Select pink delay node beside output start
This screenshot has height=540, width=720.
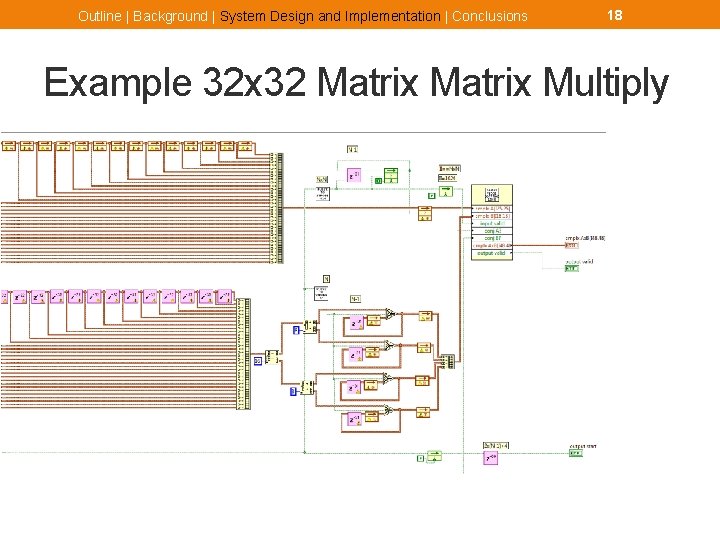491,458
